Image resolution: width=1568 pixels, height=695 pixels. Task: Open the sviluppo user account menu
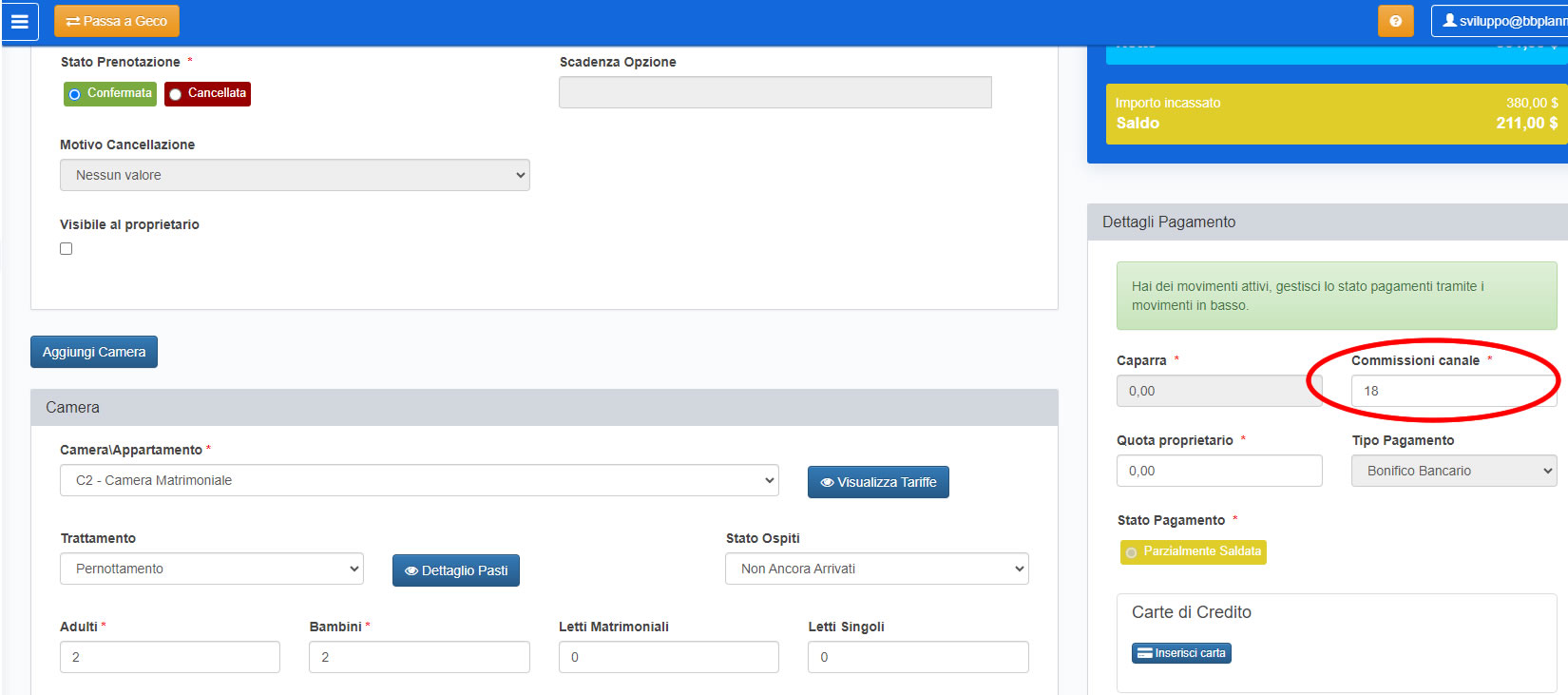click(x=1501, y=21)
